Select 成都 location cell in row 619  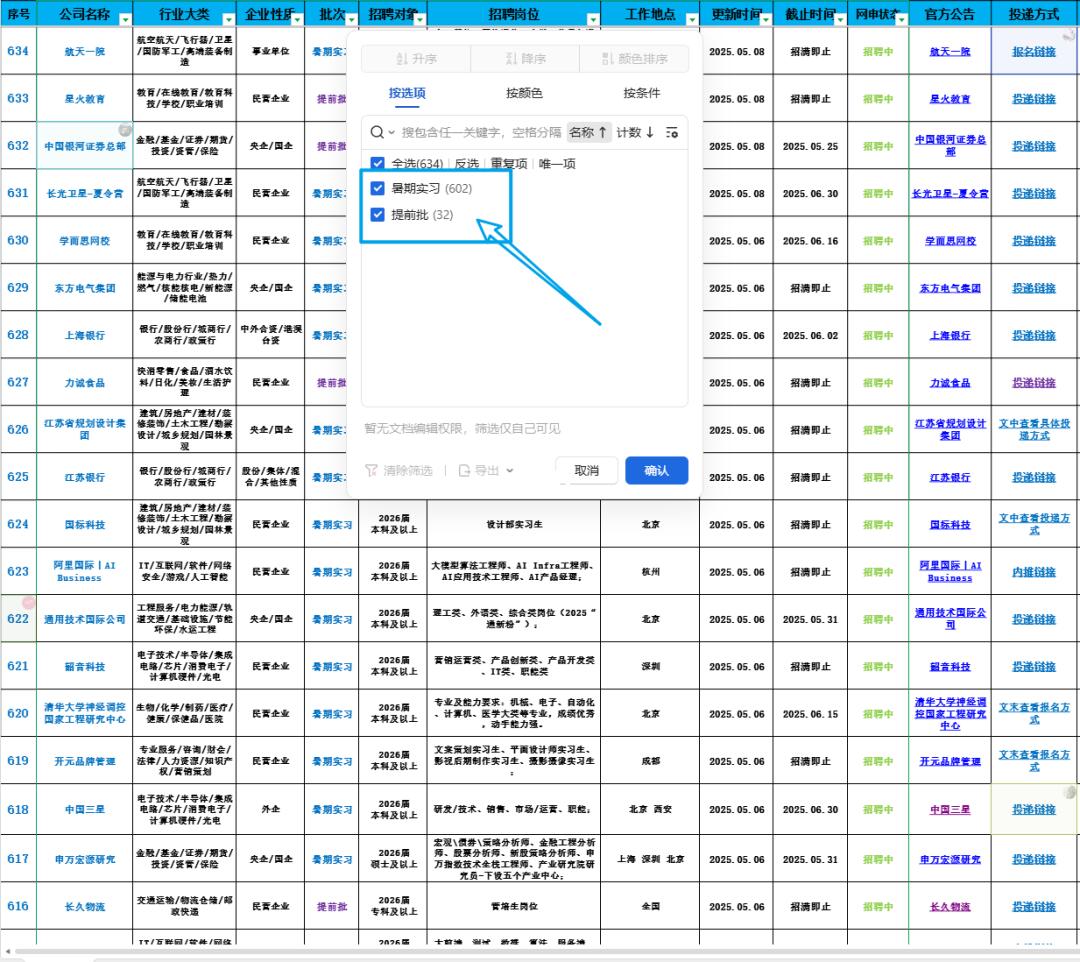[x=650, y=761]
